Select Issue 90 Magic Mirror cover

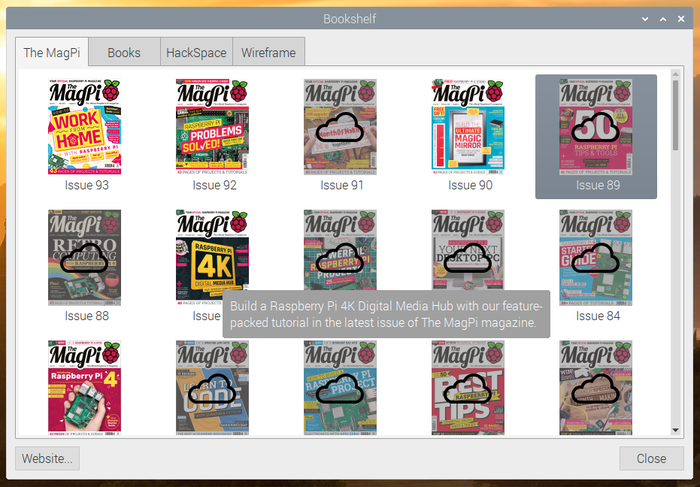468,127
